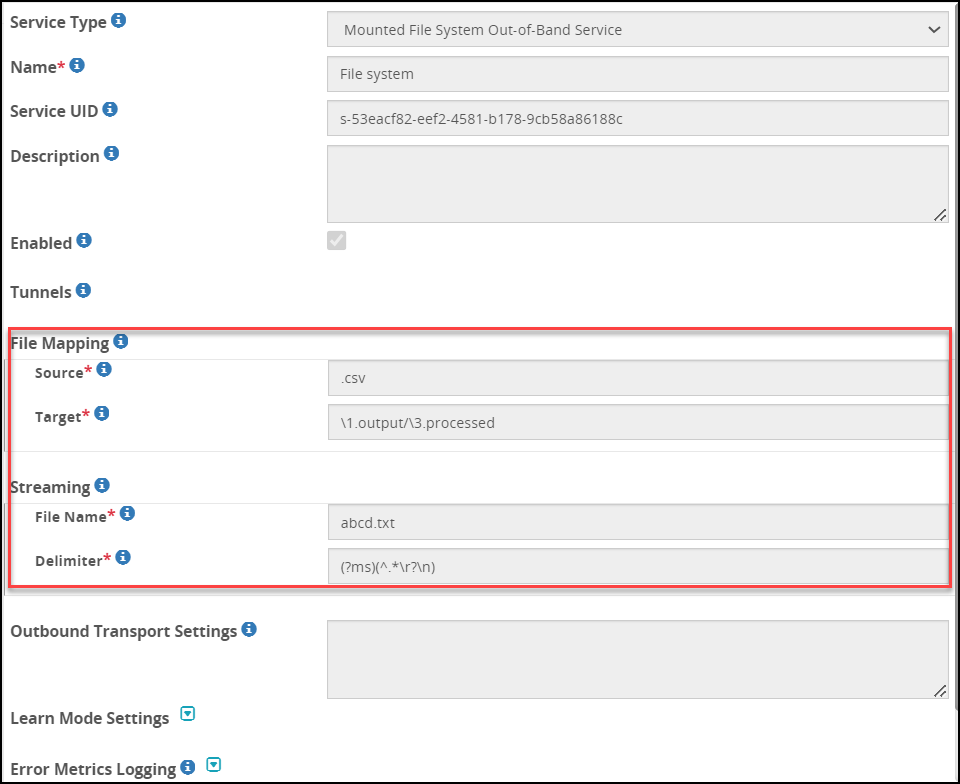Click the Description text area
This screenshot has height=784, width=960.
point(637,184)
